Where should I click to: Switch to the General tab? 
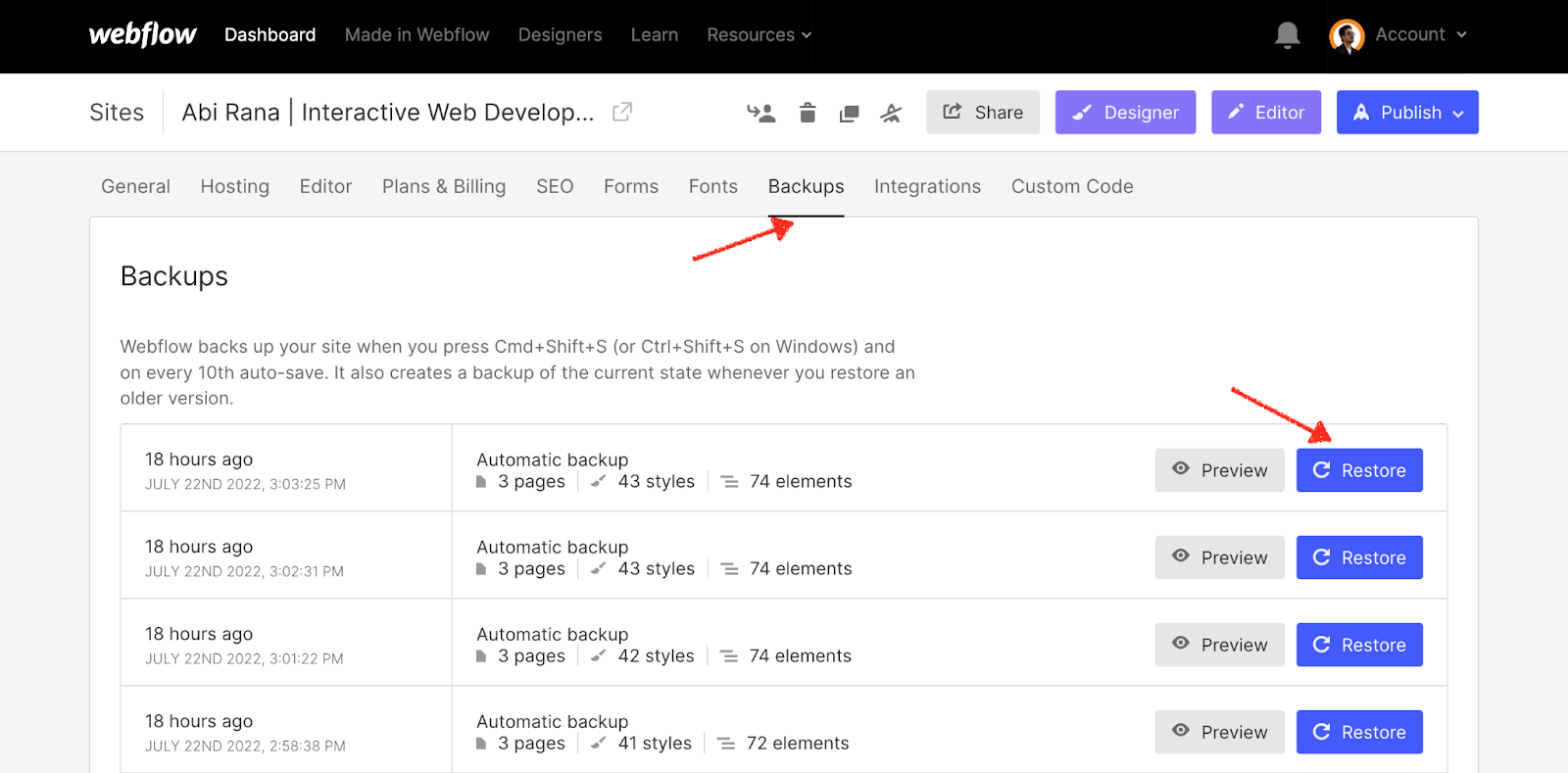[x=135, y=186]
